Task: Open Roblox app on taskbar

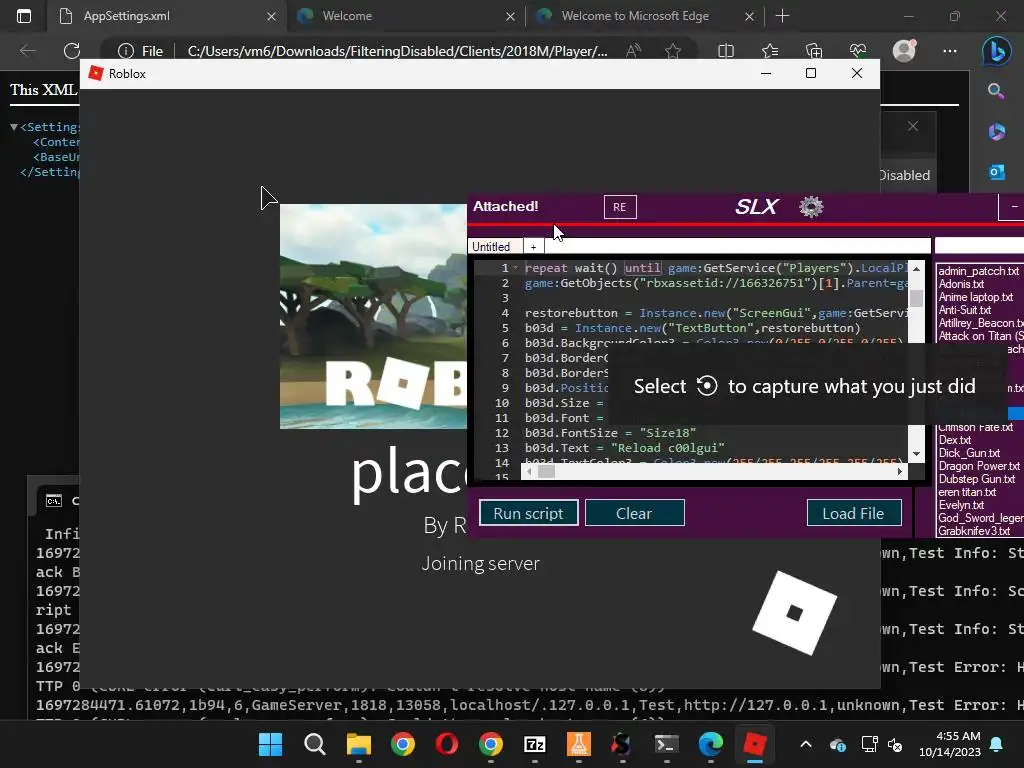Action: click(x=754, y=744)
